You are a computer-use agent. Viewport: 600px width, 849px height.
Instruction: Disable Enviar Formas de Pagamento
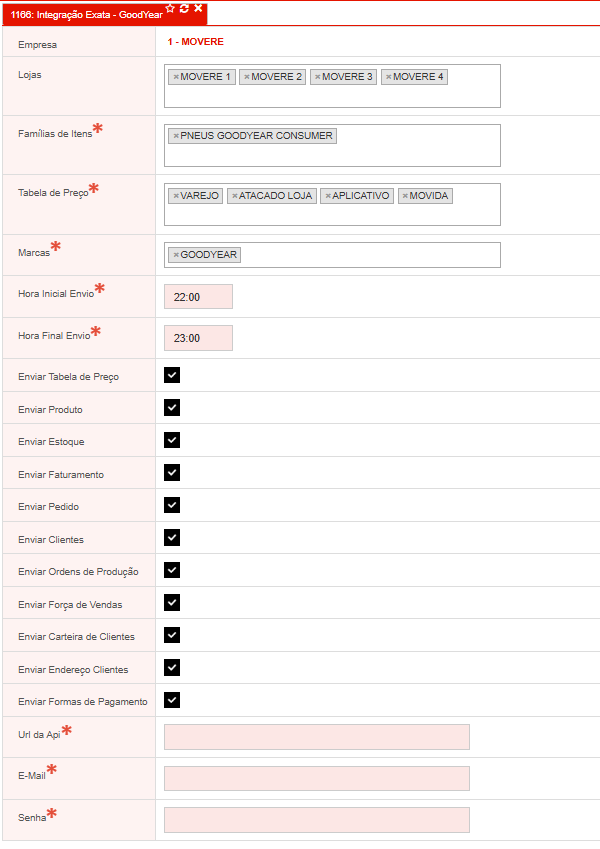[x=172, y=700]
